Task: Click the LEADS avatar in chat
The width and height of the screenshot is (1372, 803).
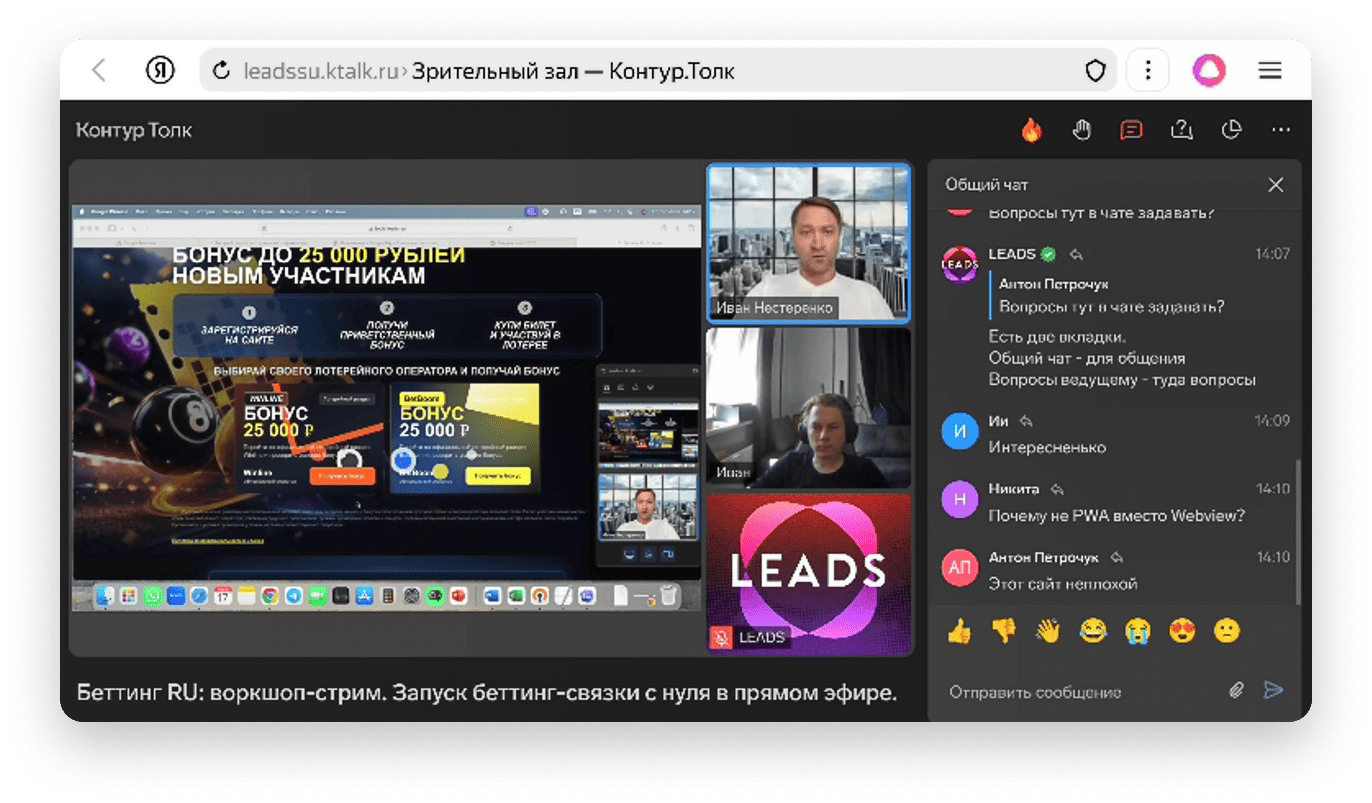Action: click(x=960, y=264)
